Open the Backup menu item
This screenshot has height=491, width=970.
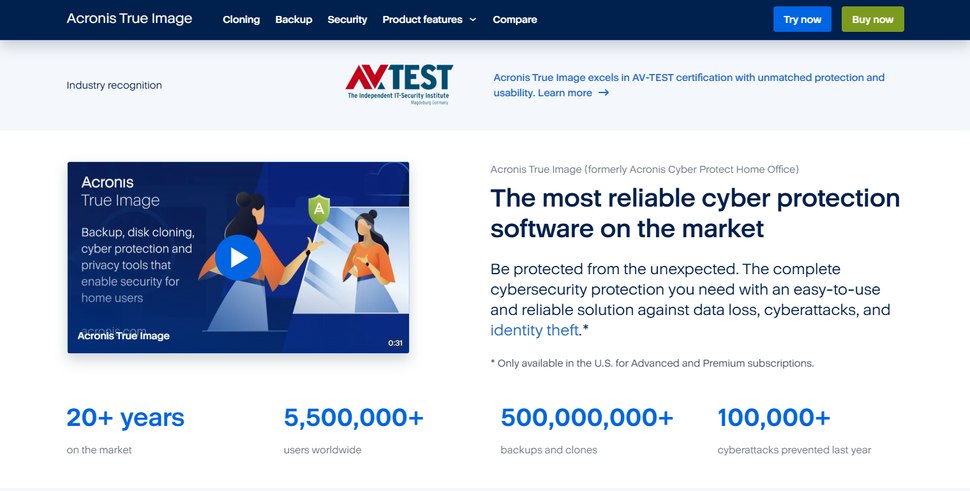[x=294, y=20]
